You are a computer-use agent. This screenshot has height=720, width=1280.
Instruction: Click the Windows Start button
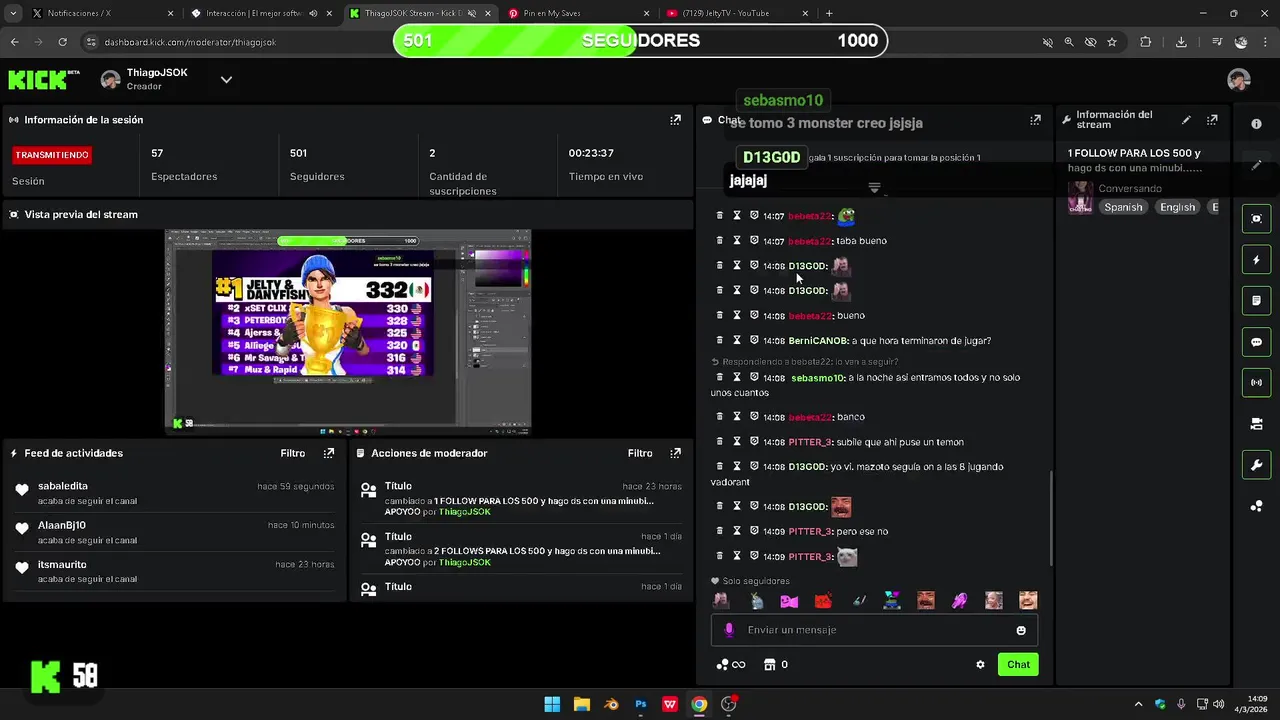[x=552, y=704]
